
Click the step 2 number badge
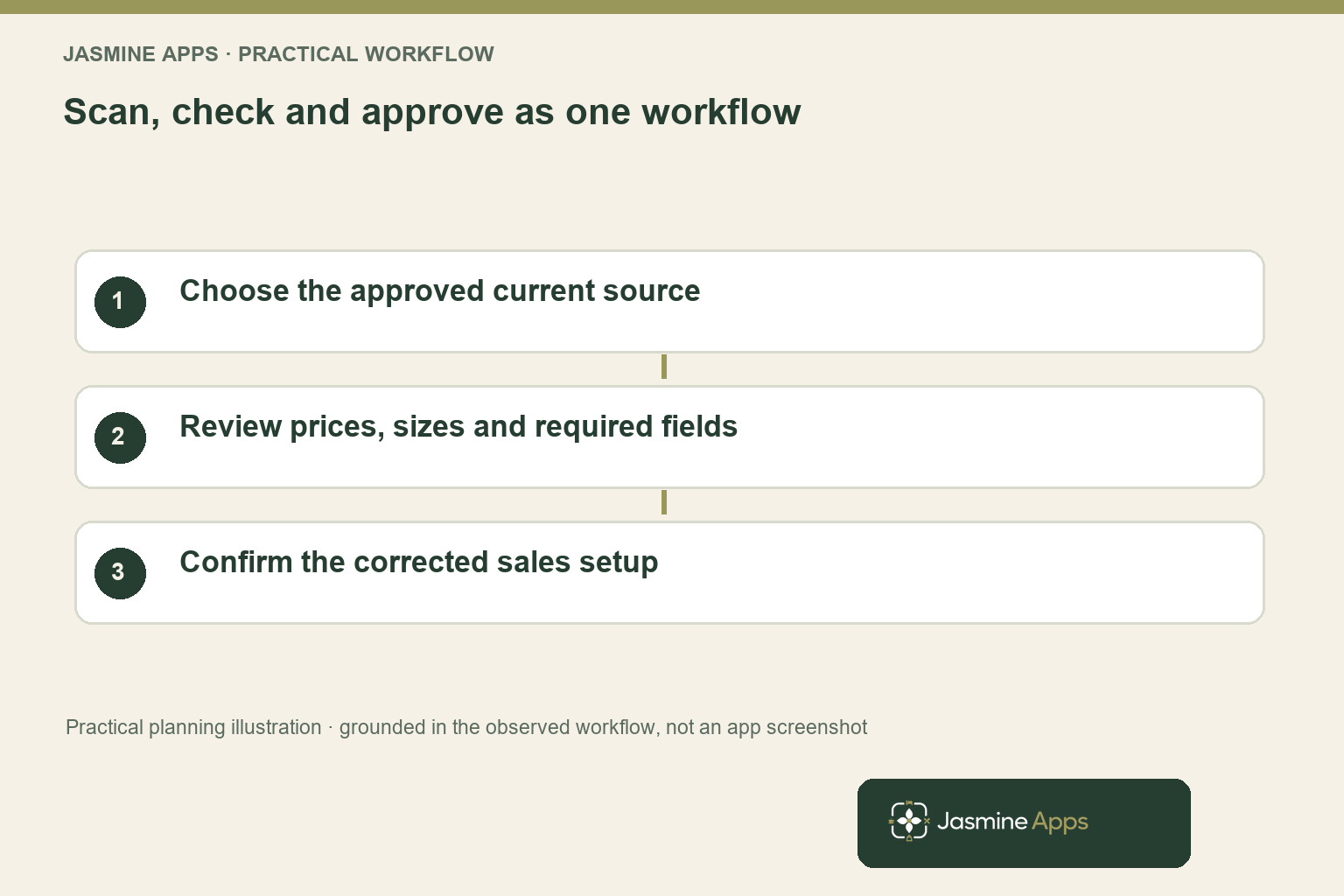(120, 437)
